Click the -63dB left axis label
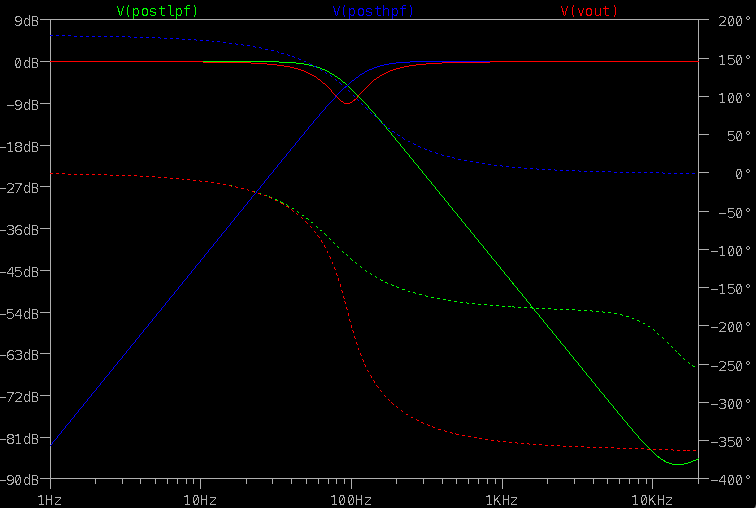This screenshot has width=756, height=508. 19,356
